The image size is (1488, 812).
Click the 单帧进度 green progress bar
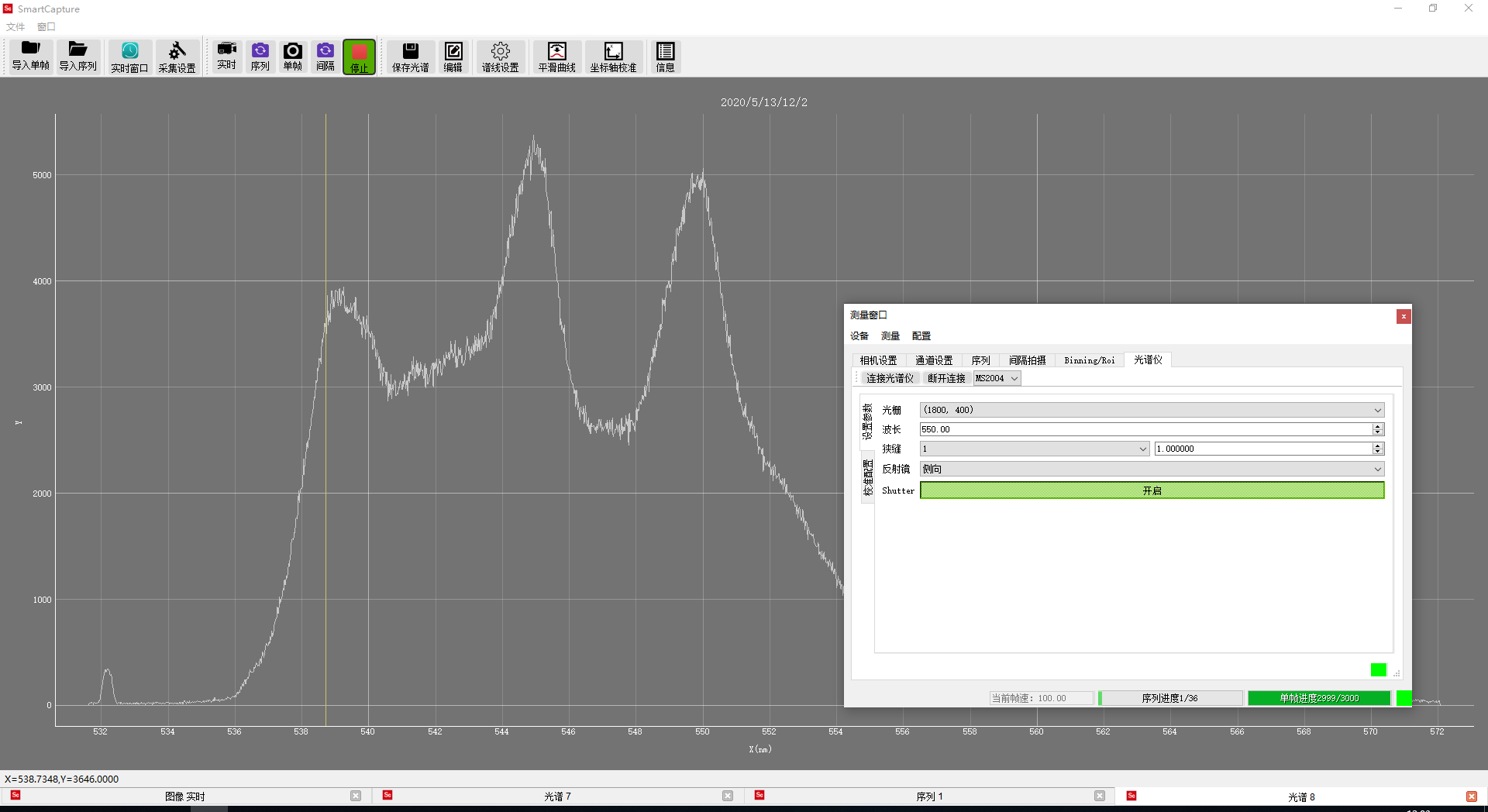(1318, 698)
